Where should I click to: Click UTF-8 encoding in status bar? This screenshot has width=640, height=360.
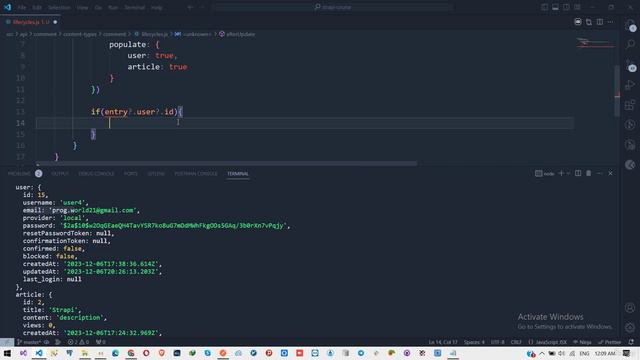498,342
